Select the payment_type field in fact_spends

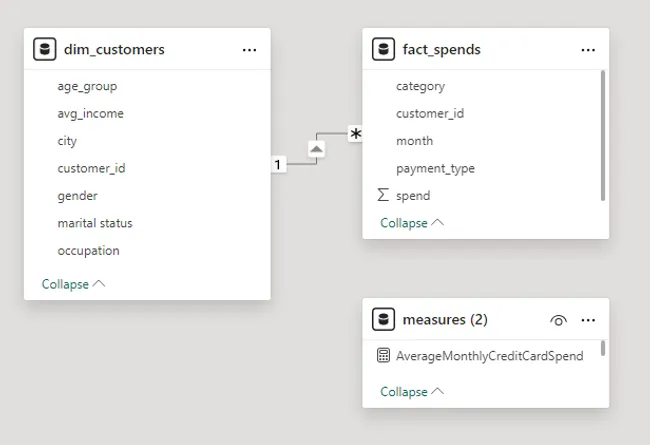click(435, 168)
